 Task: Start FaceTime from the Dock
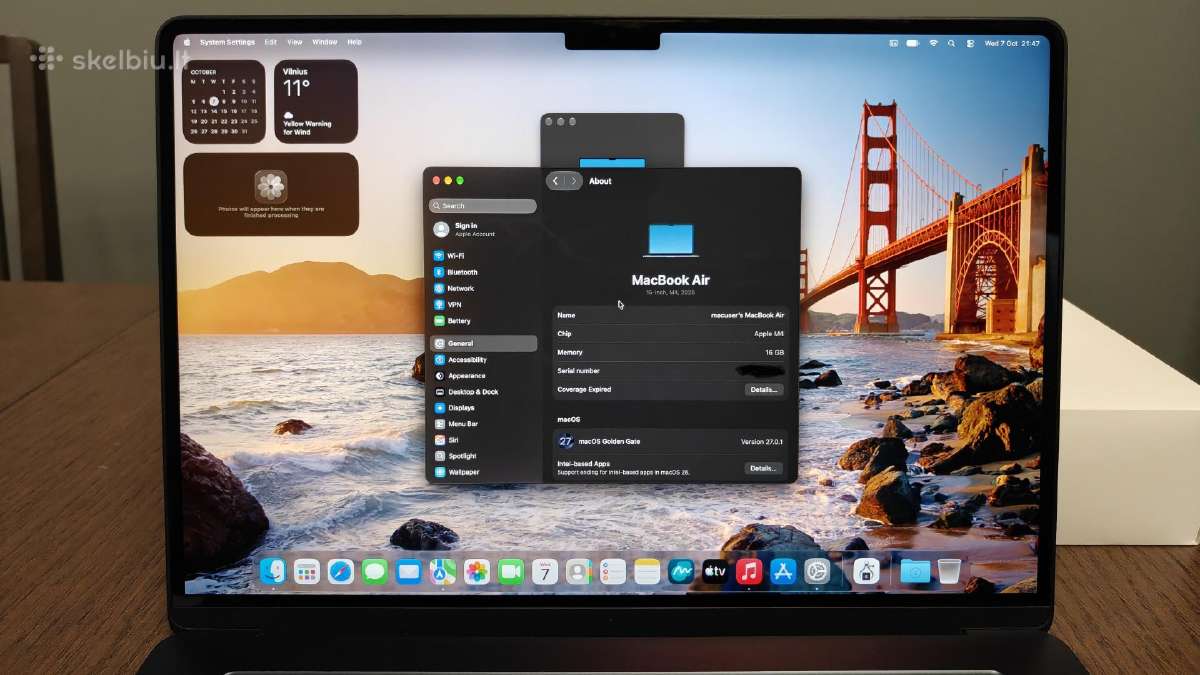[x=511, y=572]
